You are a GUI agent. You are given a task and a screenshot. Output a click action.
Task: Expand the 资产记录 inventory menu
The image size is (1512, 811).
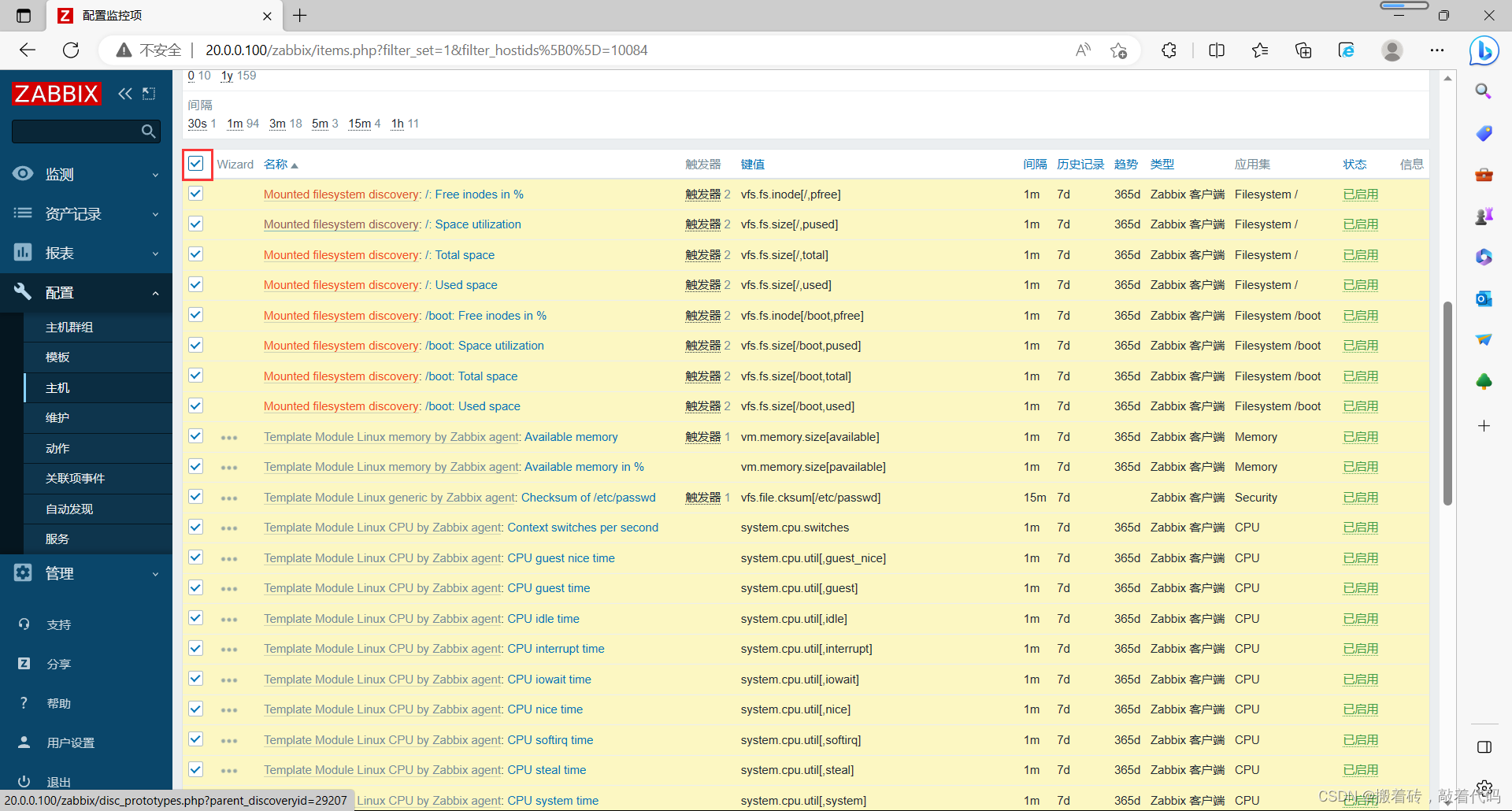(86, 213)
